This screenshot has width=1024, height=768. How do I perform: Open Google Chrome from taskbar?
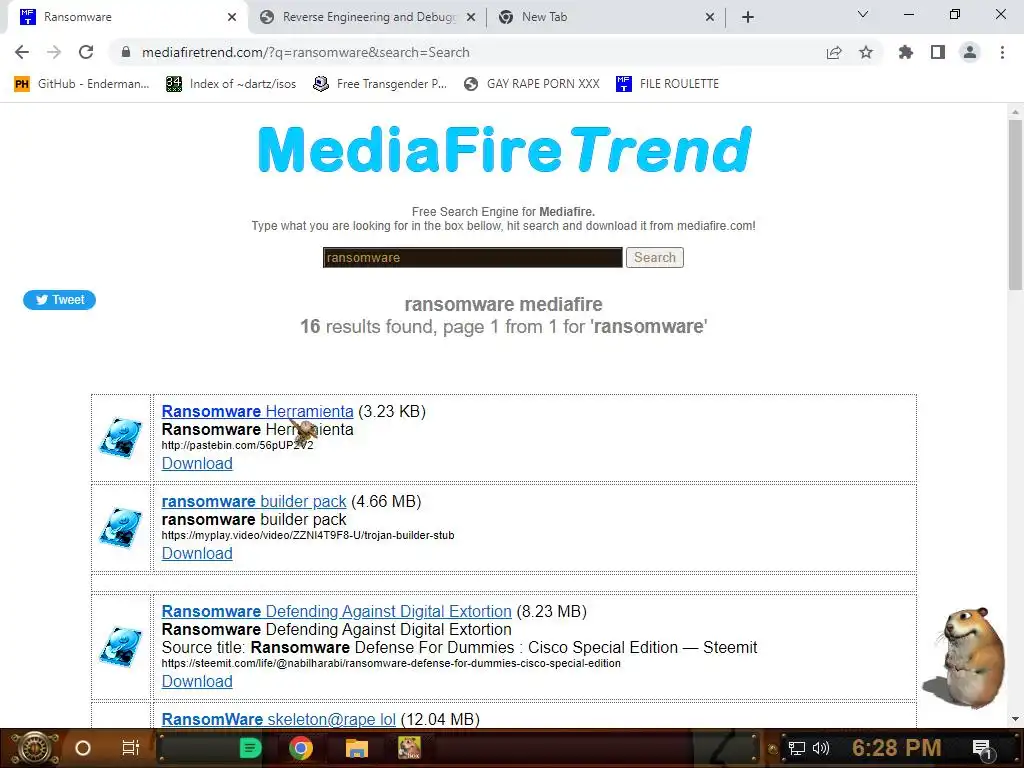(x=301, y=748)
